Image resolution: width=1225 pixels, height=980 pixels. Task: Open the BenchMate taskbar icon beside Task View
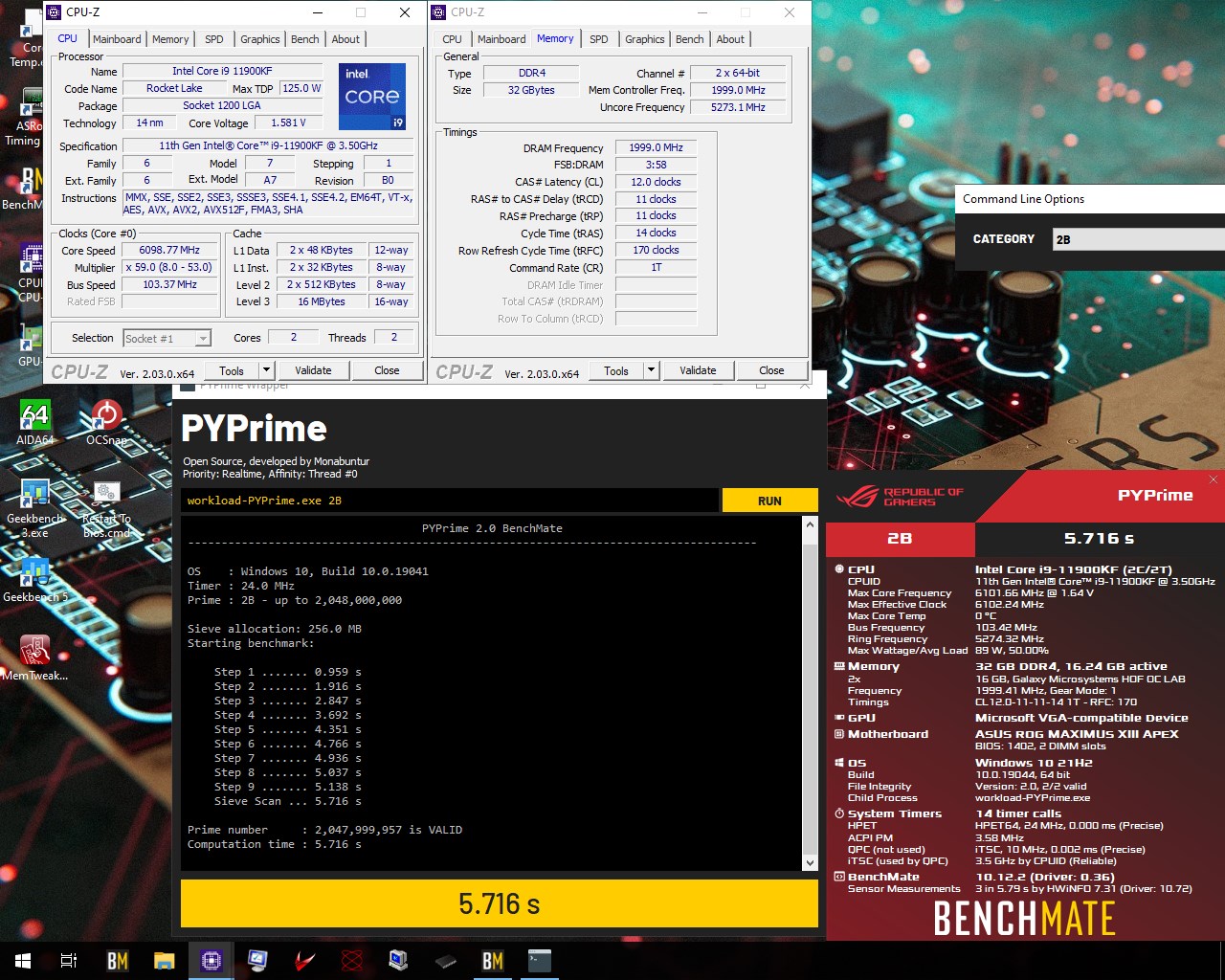(x=117, y=960)
